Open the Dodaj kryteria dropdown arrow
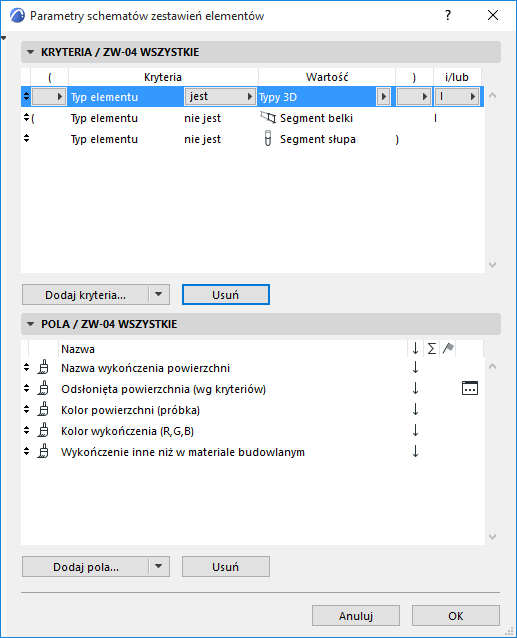The width and height of the screenshot is (517, 638). [159, 294]
